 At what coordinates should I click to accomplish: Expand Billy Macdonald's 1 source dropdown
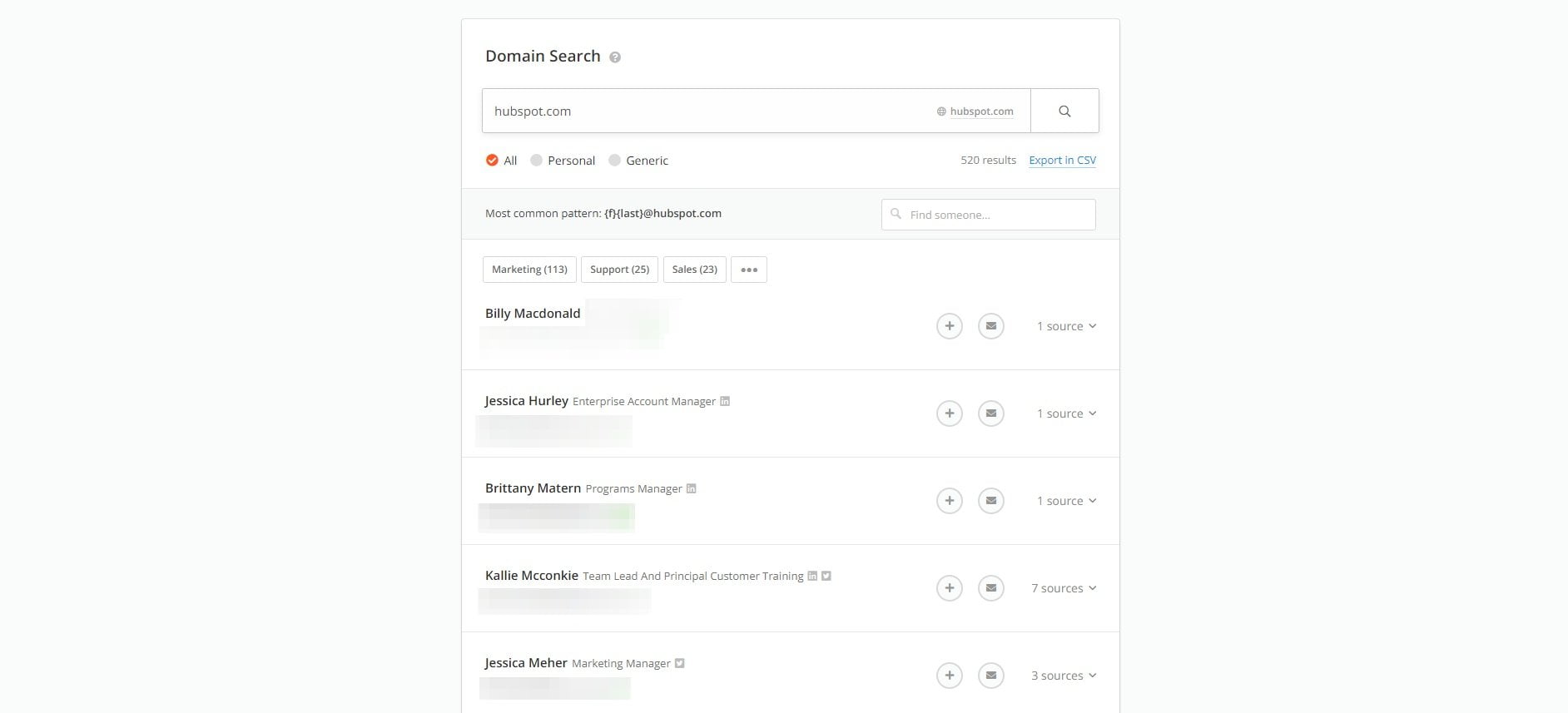[x=1067, y=326]
